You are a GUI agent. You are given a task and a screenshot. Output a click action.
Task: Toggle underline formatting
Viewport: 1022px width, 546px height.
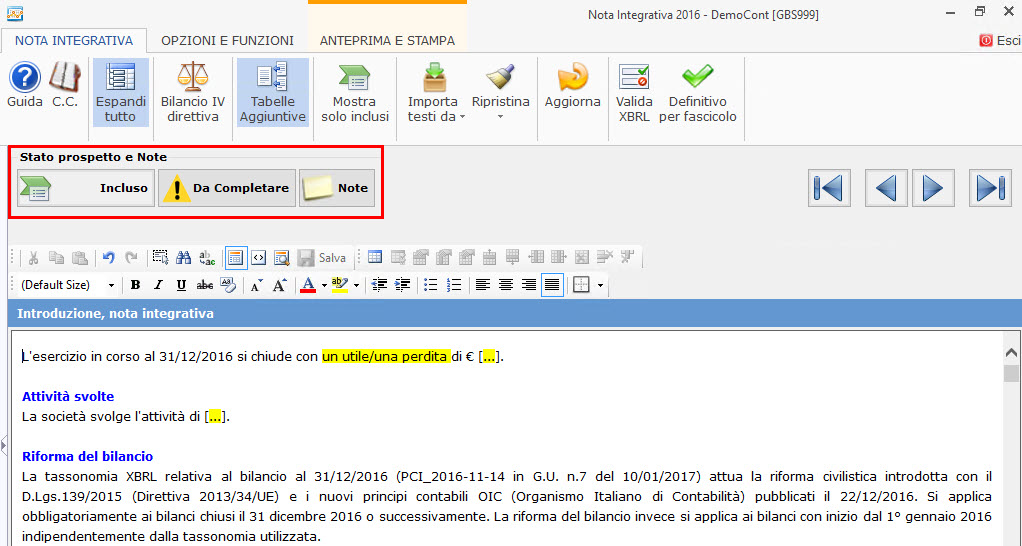click(x=181, y=285)
